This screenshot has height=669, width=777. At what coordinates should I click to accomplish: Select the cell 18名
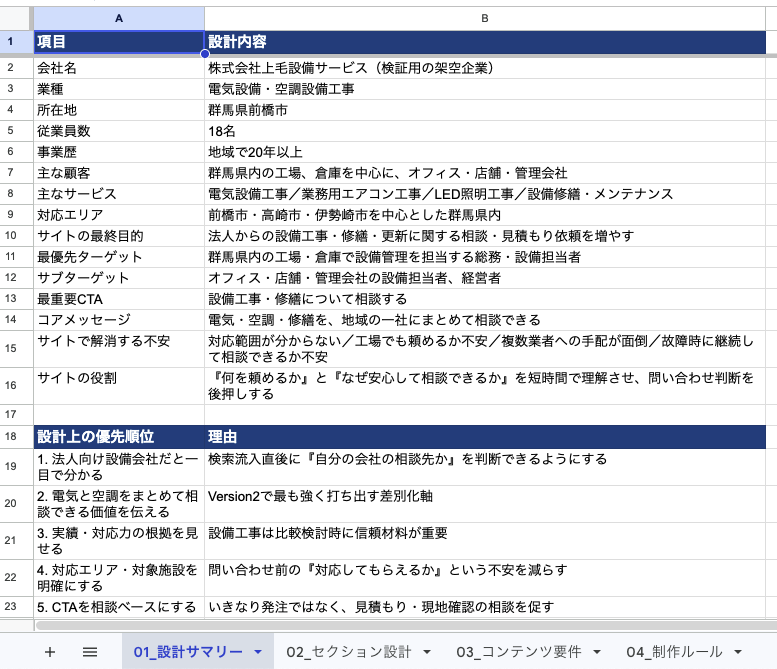pos(485,131)
